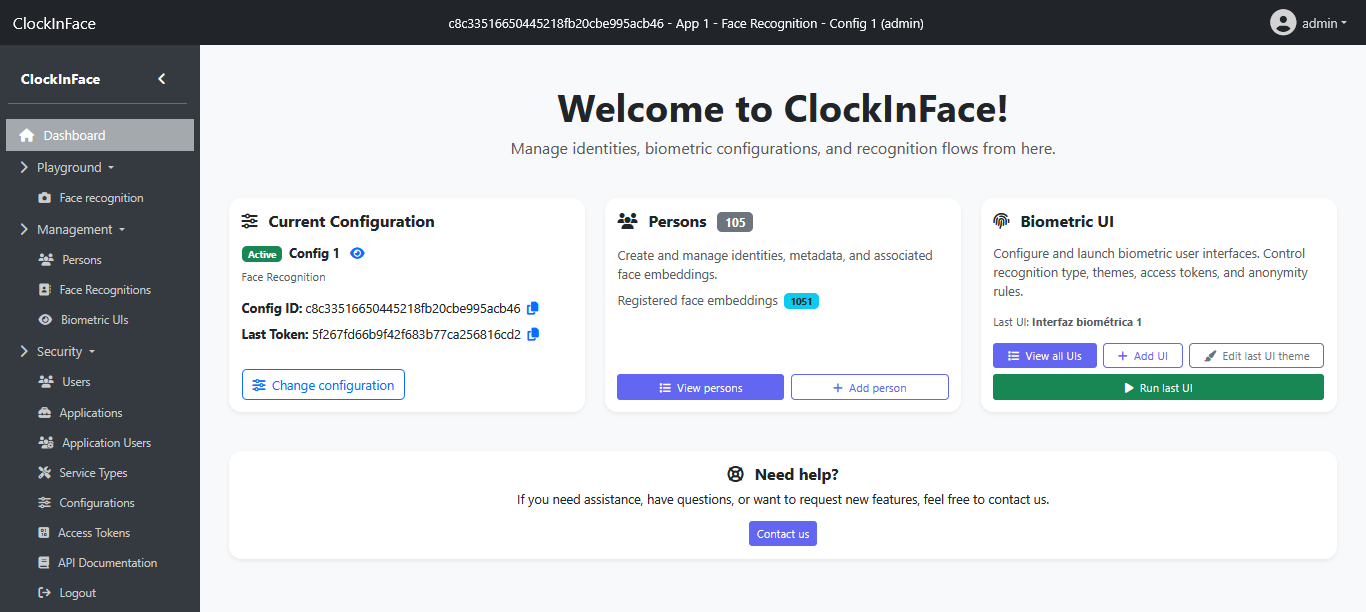1366x612 pixels.
Task: Run the last biometric UI
Action: coord(1158,388)
